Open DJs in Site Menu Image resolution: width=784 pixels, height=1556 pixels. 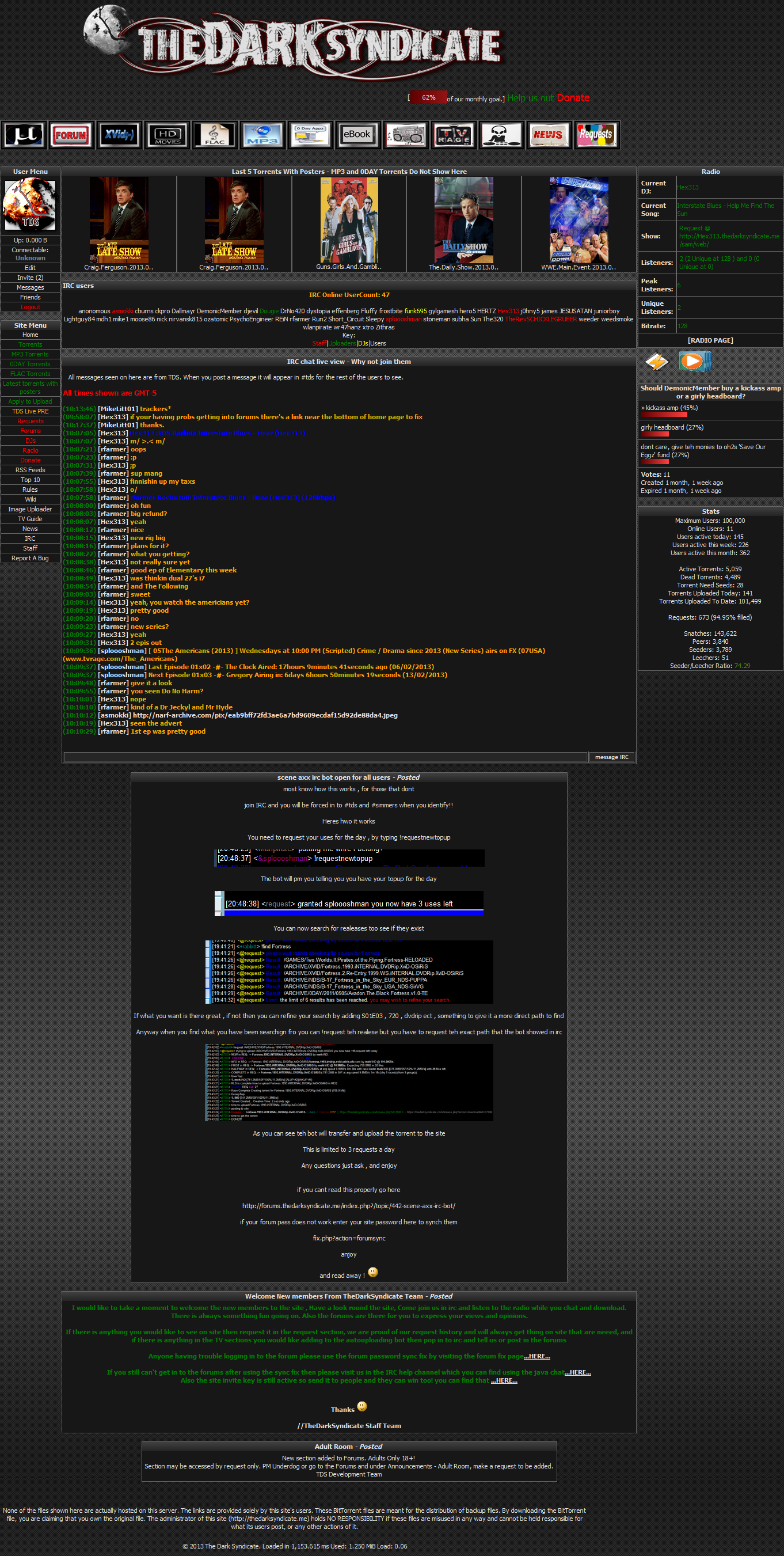[30, 441]
